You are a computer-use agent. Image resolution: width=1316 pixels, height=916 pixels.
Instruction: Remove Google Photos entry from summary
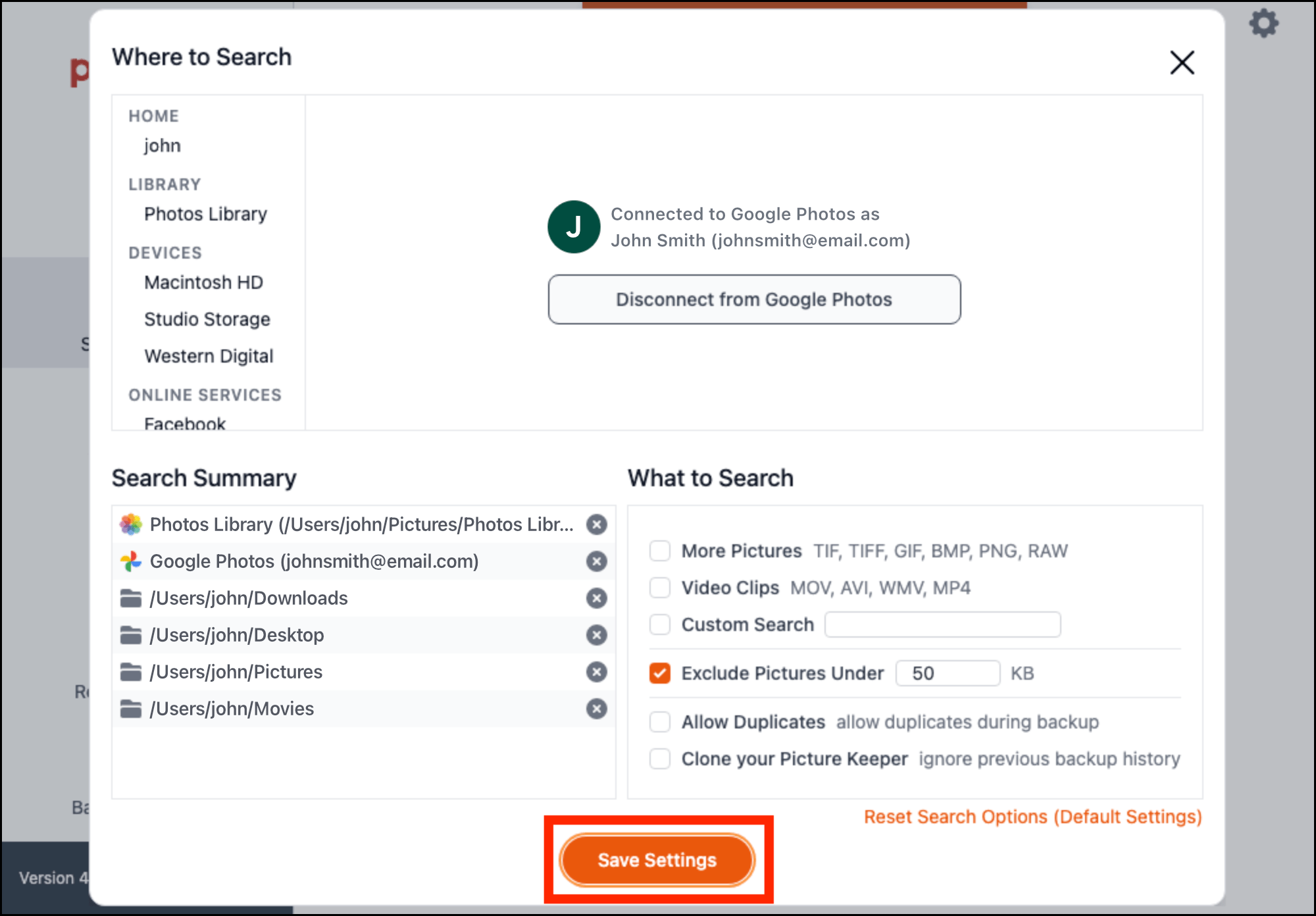click(x=596, y=561)
